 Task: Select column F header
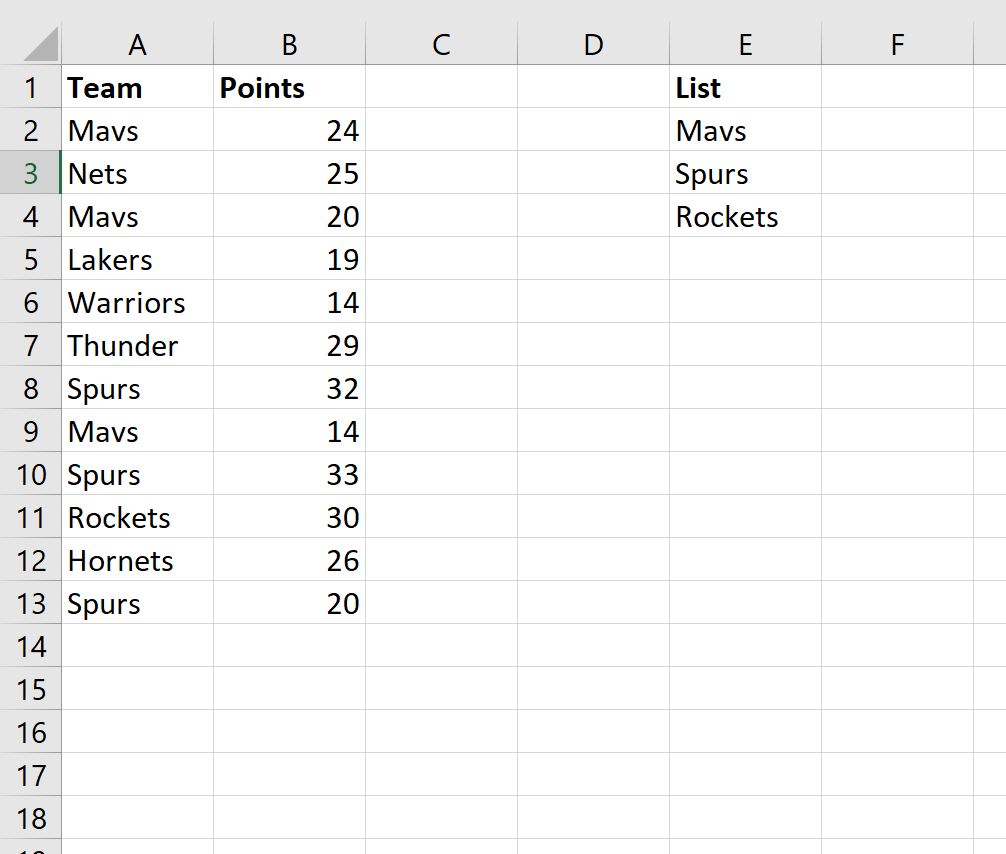898,44
